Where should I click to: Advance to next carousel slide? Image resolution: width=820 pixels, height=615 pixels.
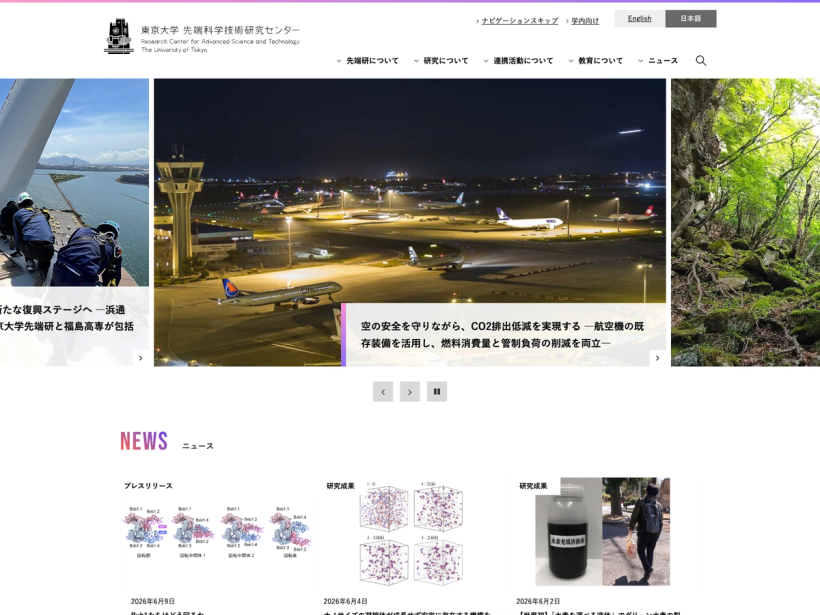tap(409, 392)
